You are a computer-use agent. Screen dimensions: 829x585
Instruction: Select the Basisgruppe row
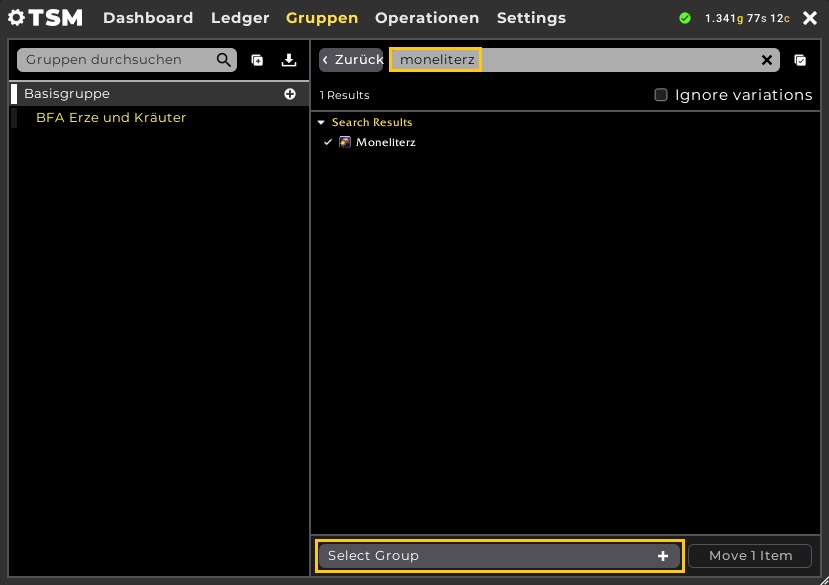tap(159, 94)
